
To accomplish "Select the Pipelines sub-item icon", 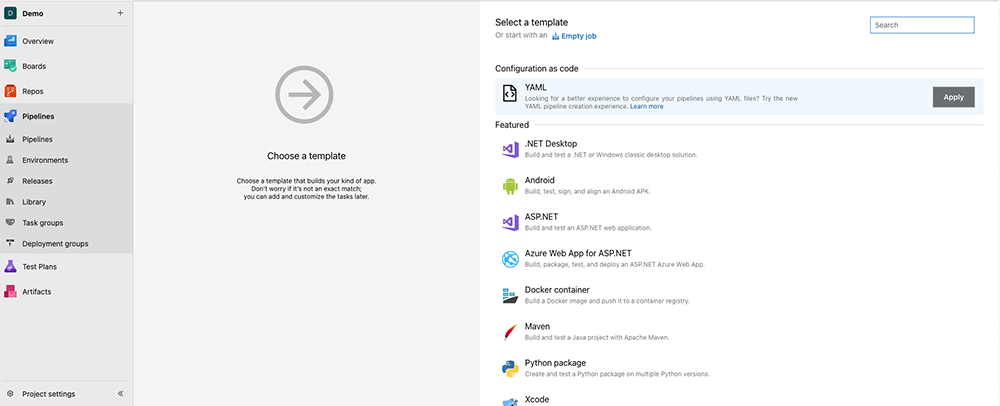I will tap(10, 139).
